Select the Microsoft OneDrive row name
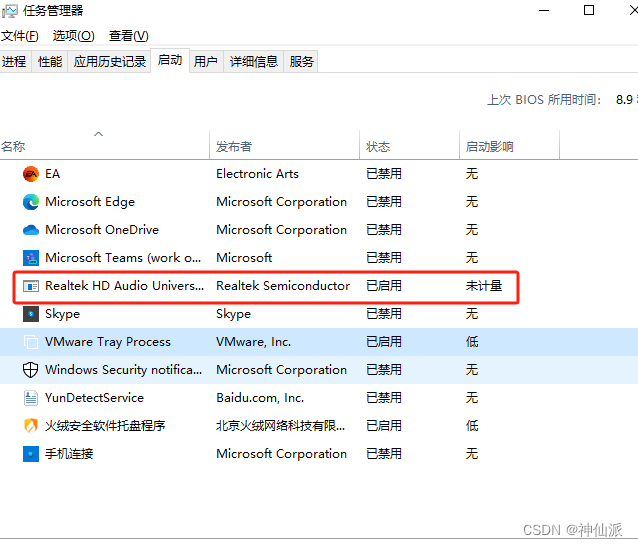This screenshot has width=638, height=546. 102,230
